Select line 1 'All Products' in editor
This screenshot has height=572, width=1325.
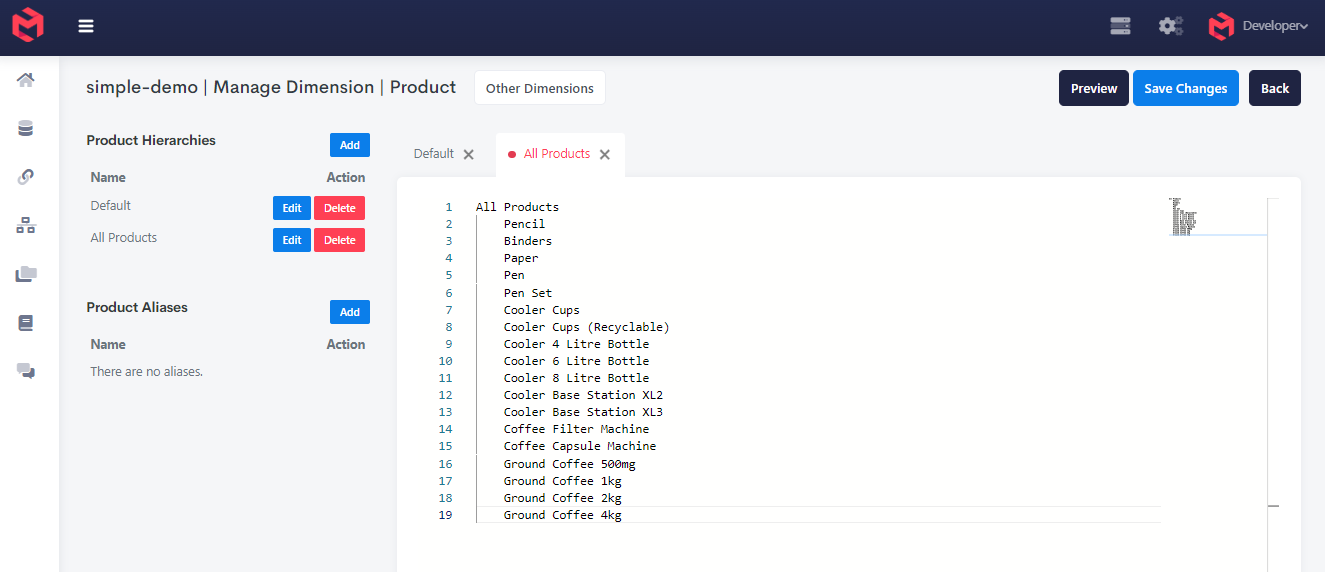517,207
